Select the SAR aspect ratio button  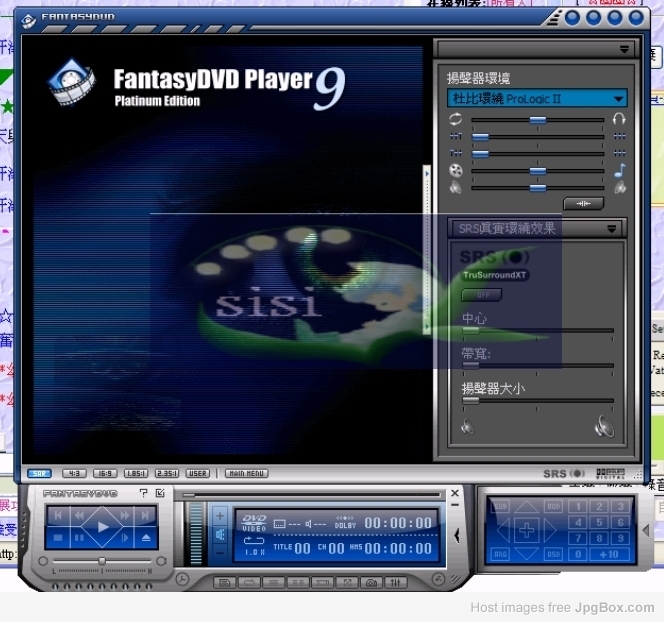39,473
